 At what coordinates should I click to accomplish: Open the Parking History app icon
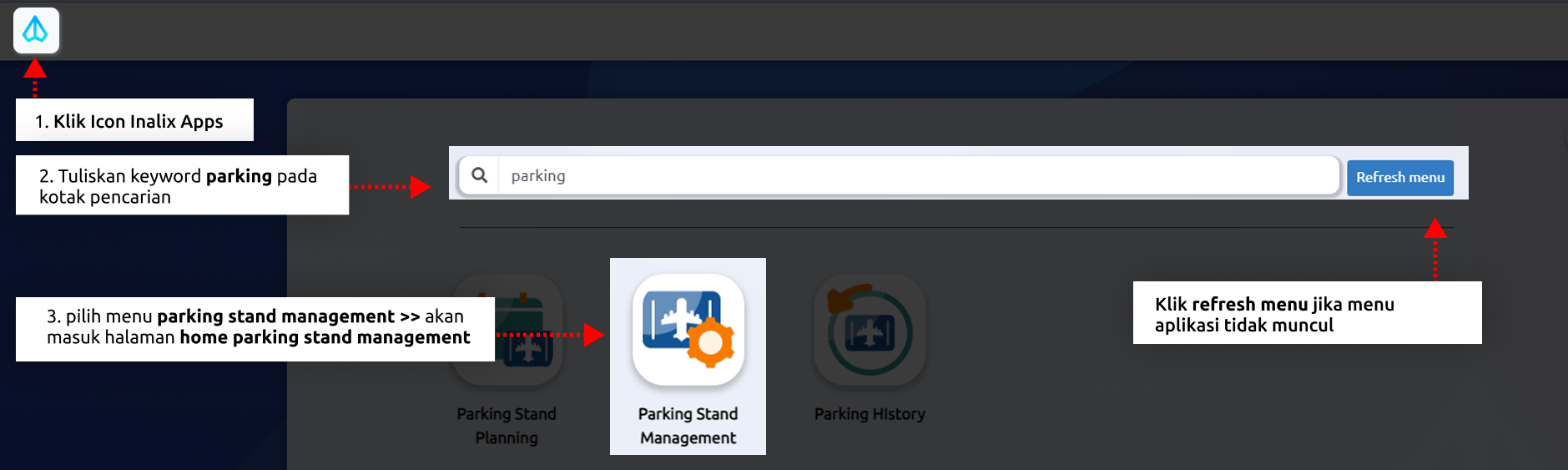click(870, 330)
